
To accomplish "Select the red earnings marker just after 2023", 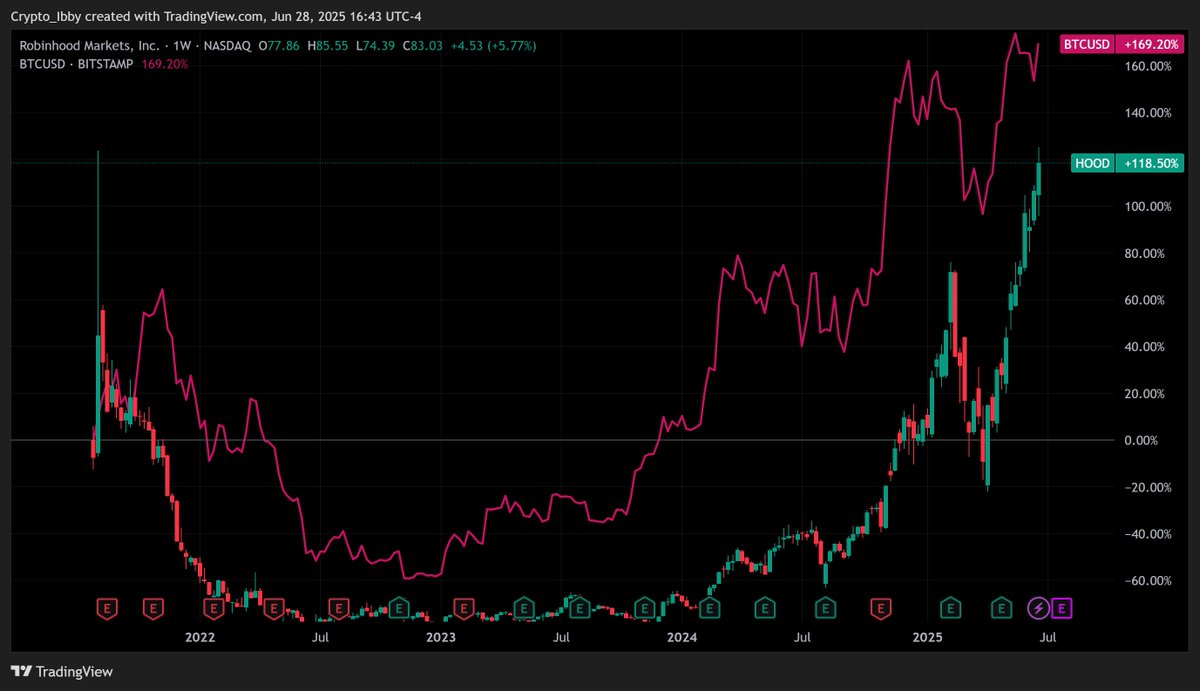I will 463,607.
